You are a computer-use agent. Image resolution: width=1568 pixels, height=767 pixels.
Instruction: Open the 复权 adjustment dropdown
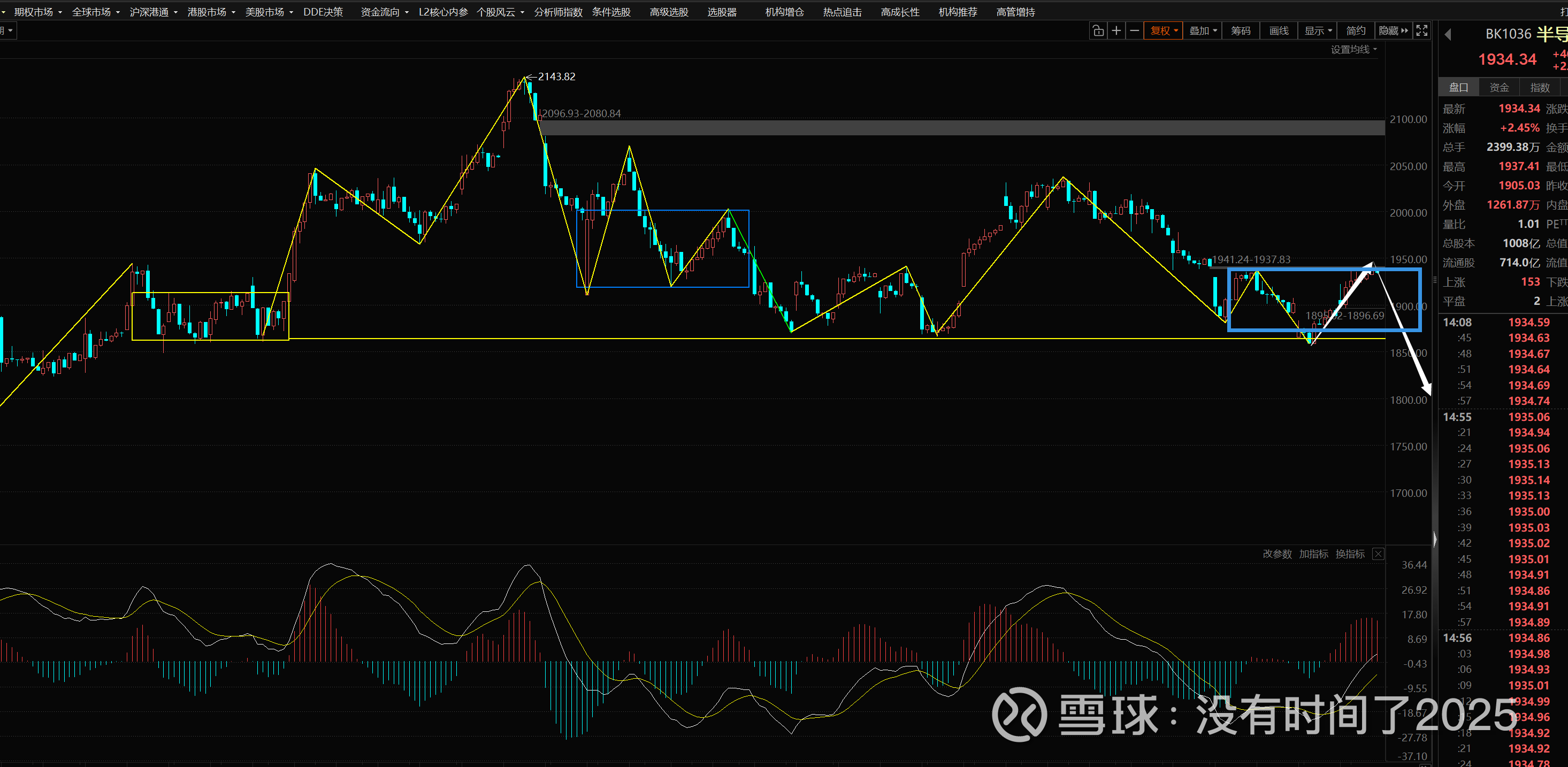pyautogui.click(x=1164, y=30)
